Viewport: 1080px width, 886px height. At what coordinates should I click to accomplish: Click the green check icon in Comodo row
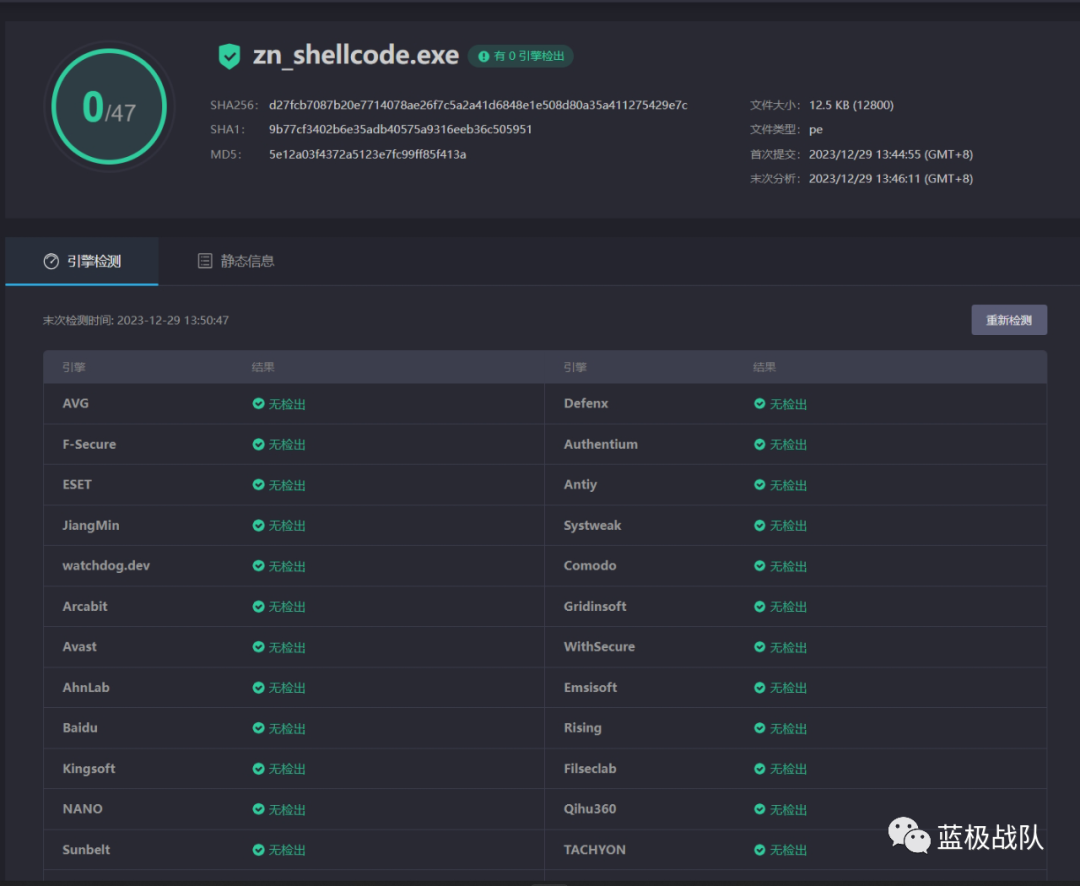point(759,566)
